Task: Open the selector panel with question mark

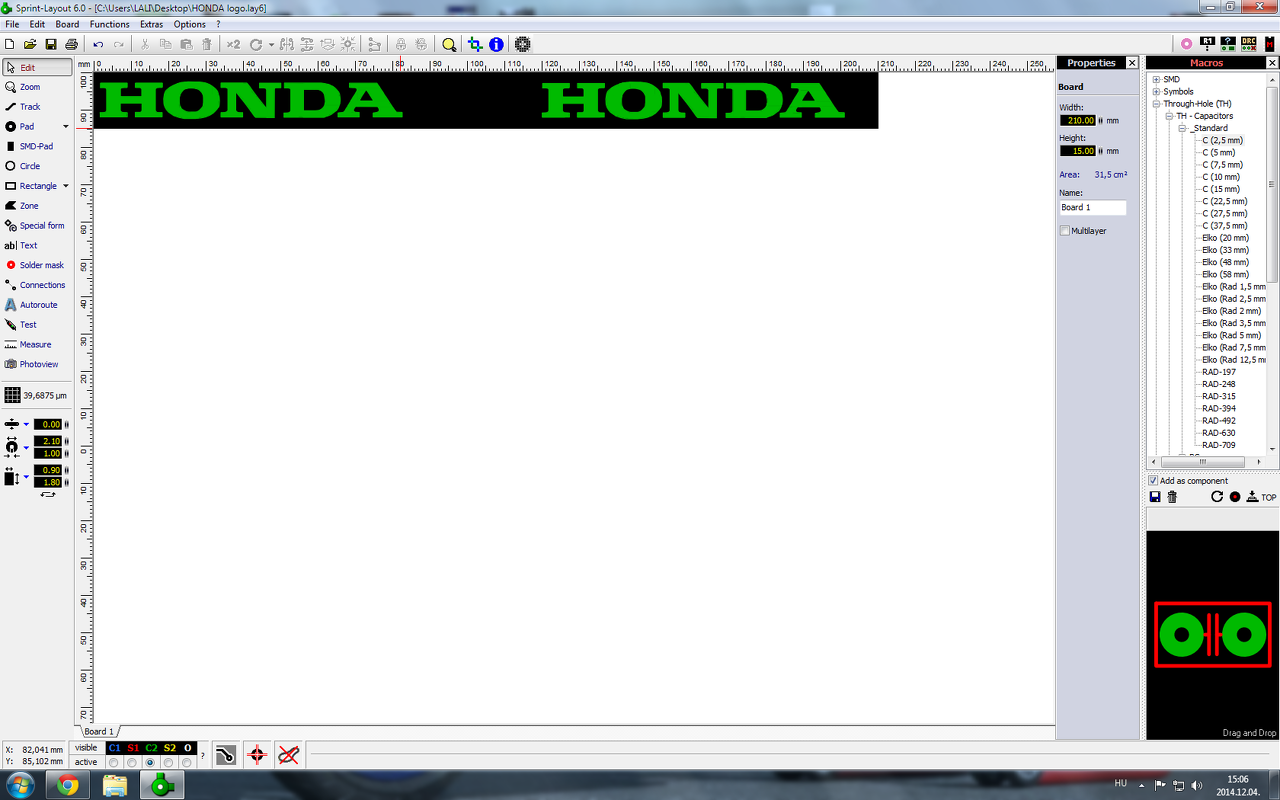Action: point(1228,44)
